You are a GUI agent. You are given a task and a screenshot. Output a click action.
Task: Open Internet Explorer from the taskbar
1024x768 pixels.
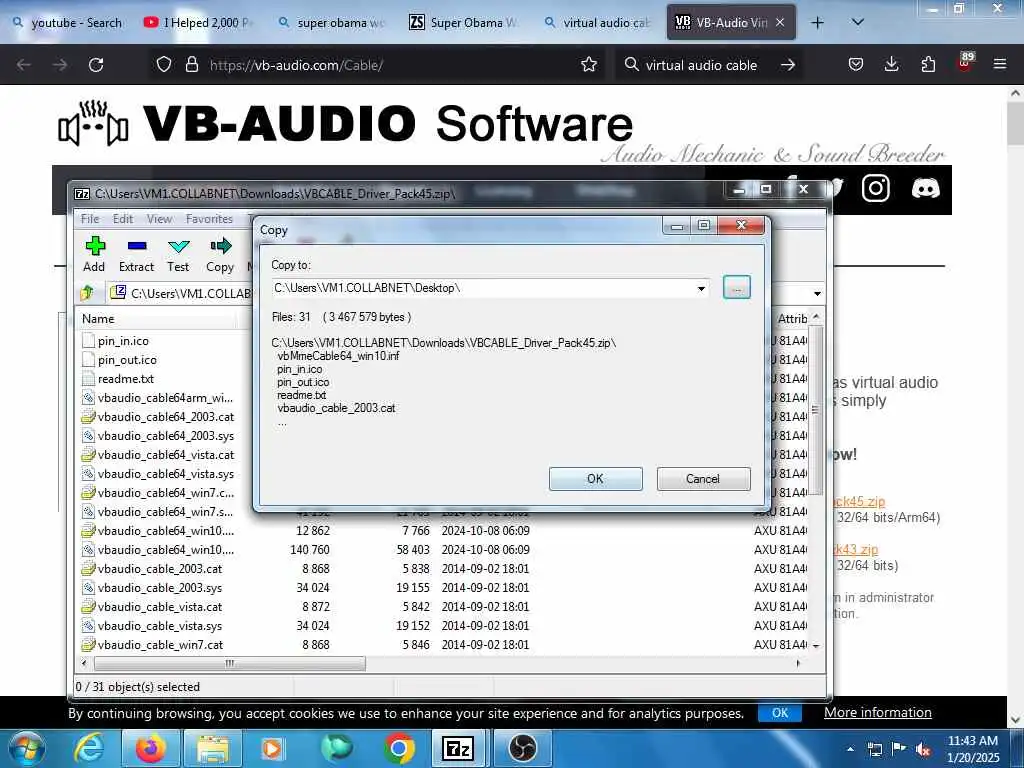pyautogui.click(x=89, y=749)
